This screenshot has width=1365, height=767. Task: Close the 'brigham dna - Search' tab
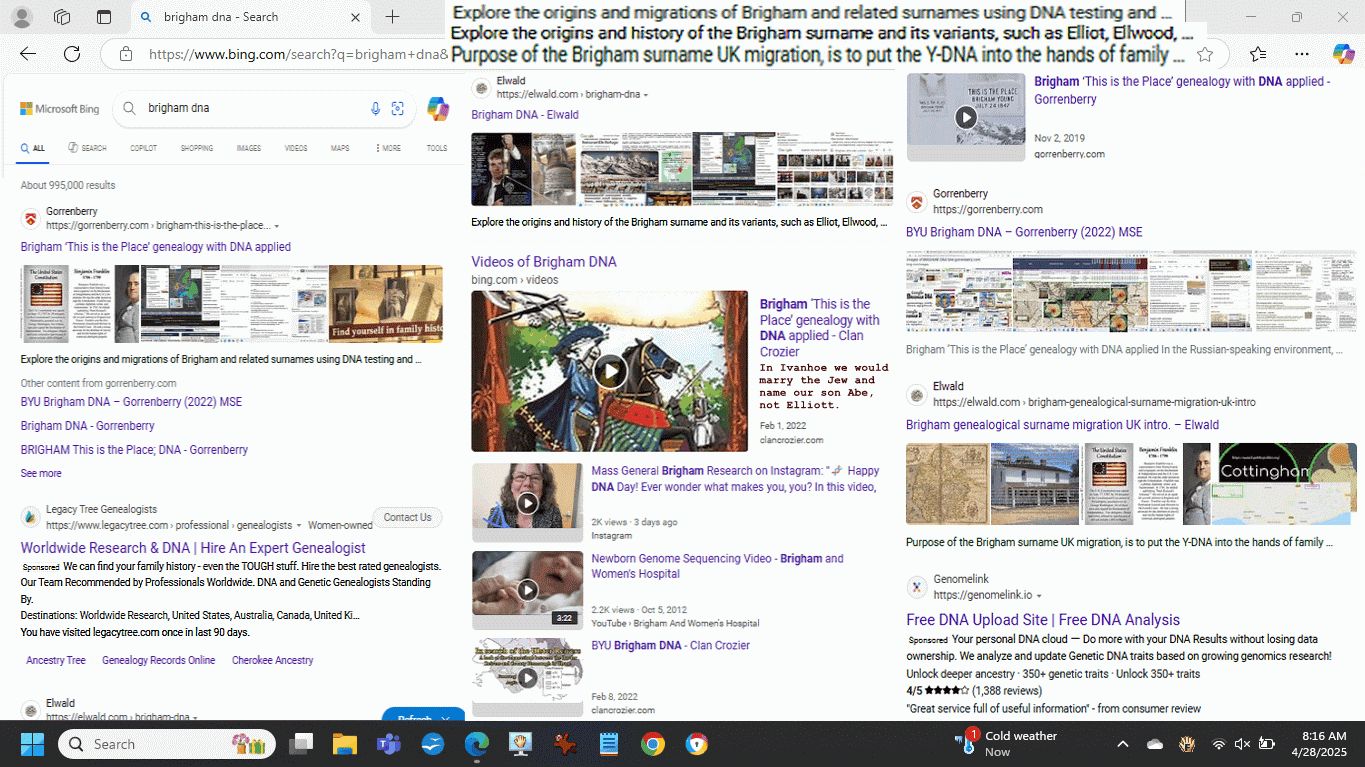(355, 17)
